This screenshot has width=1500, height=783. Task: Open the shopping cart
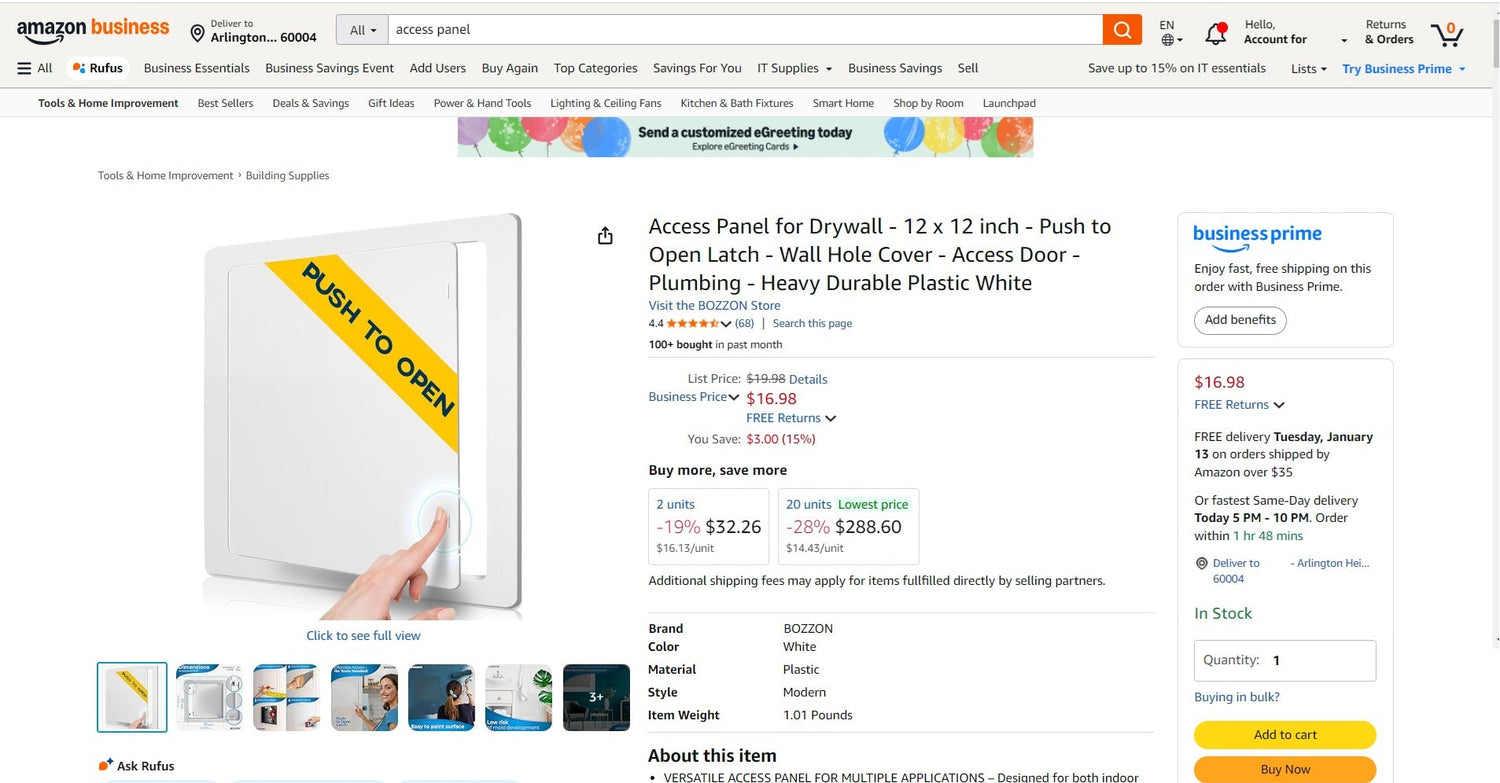(x=1446, y=34)
